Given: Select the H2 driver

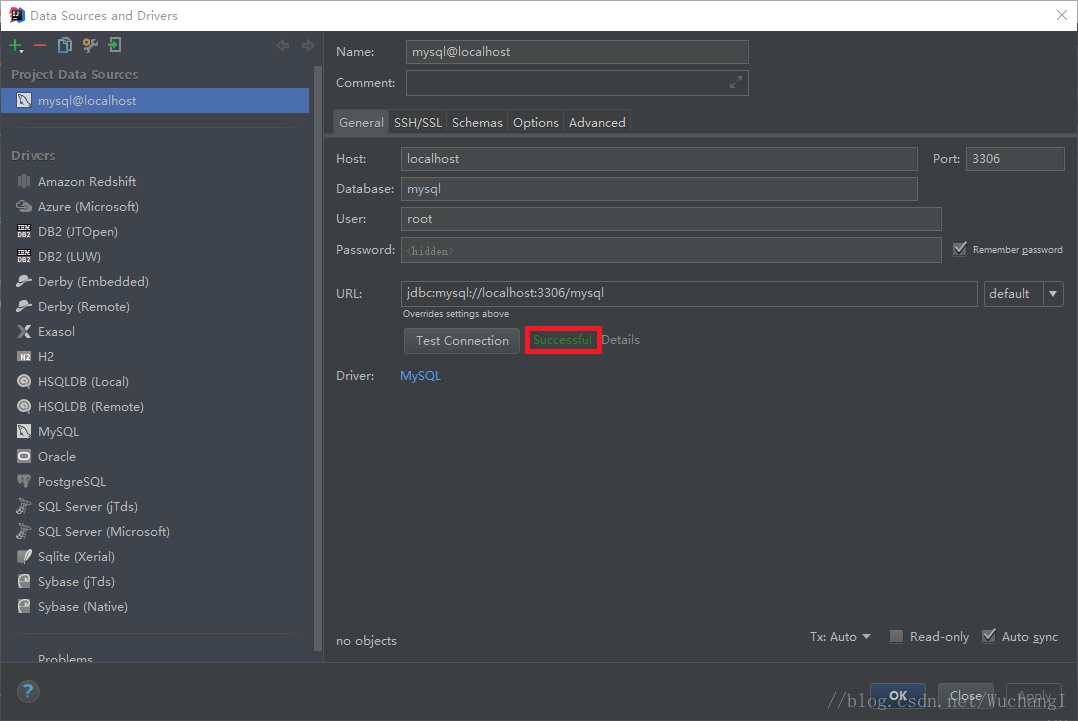Looking at the screenshot, I should [45, 356].
